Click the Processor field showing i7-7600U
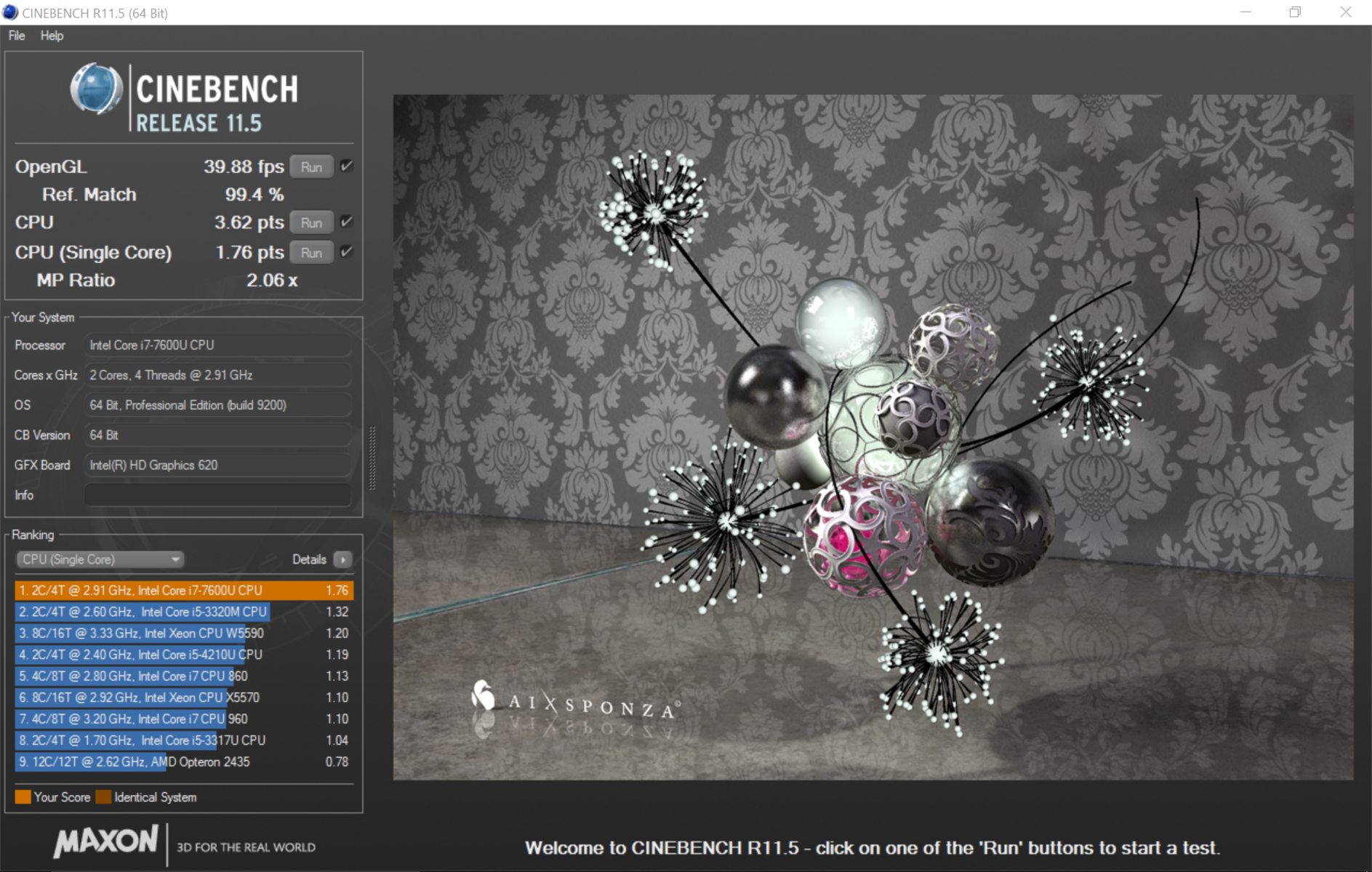 pyautogui.click(x=218, y=345)
